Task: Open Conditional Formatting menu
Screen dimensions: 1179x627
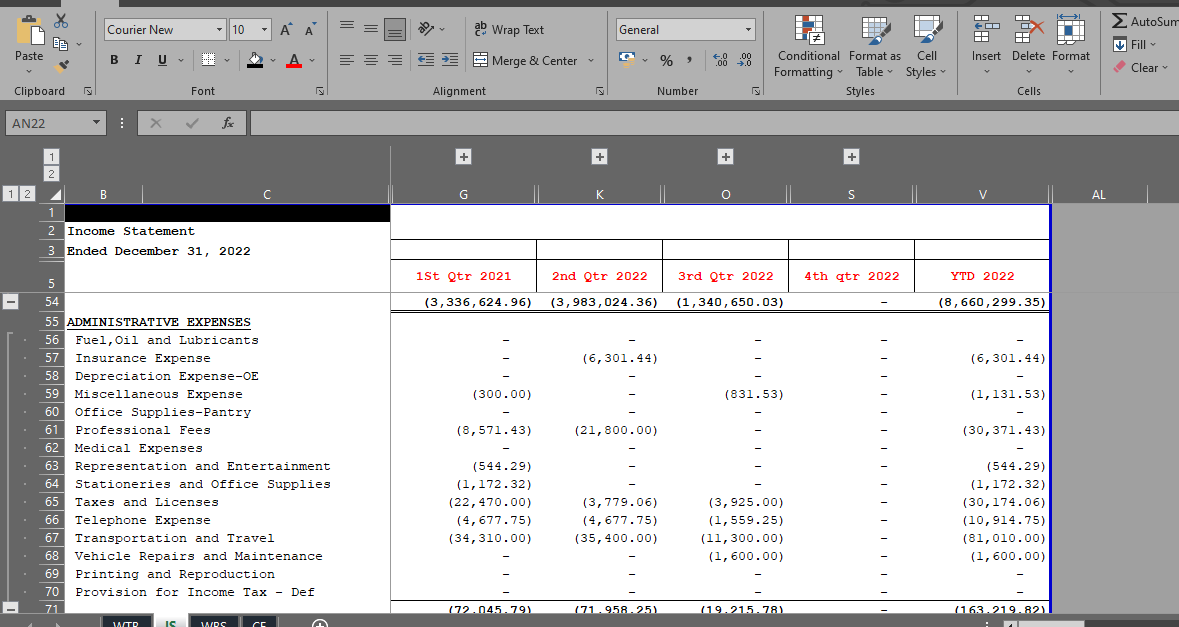Action: [x=808, y=47]
